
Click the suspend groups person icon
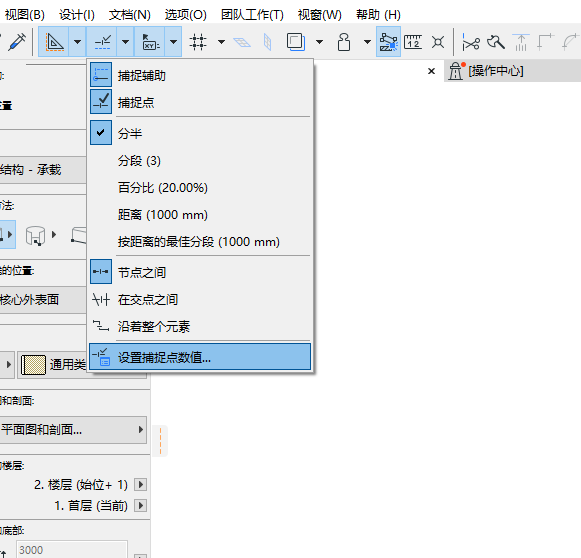click(344, 42)
